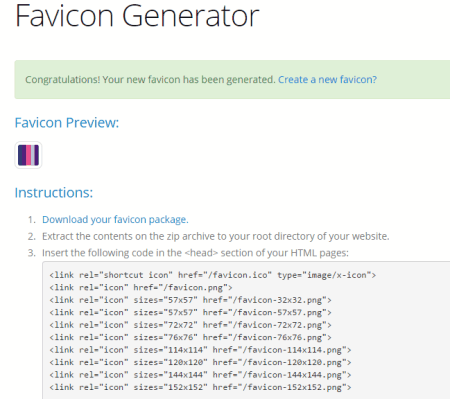
Task: Click the favicon-57x57.png code line
Action: pyautogui.click(x=190, y=312)
